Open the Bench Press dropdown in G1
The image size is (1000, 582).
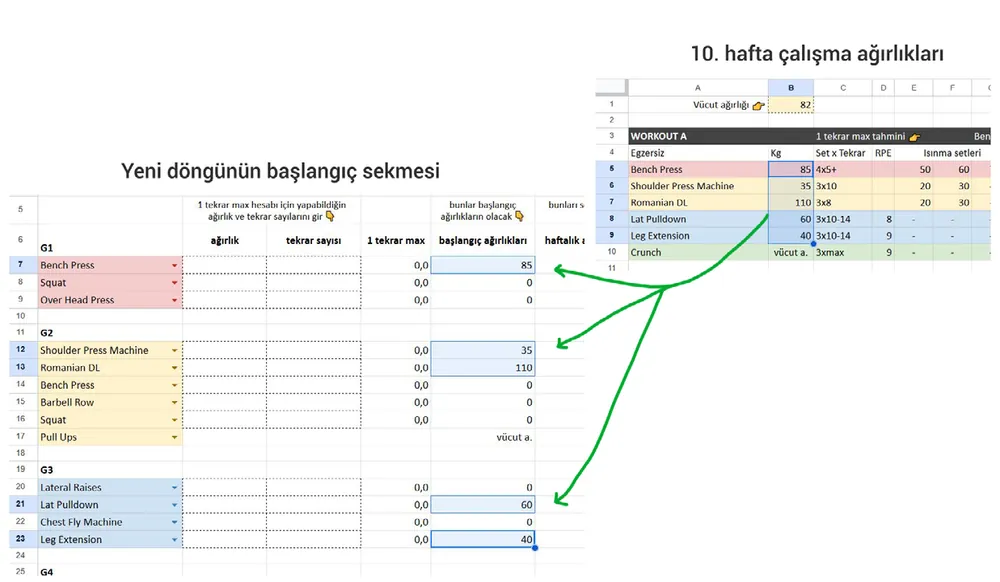pyautogui.click(x=174, y=265)
